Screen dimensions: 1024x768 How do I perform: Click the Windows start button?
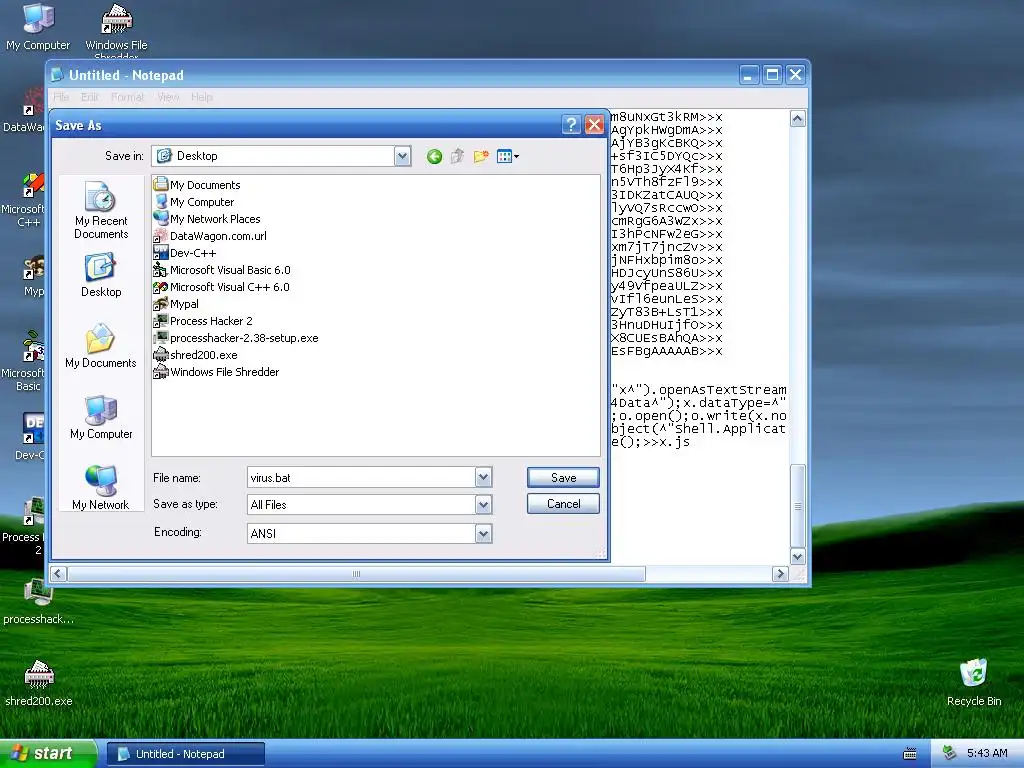[x=48, y=754]
